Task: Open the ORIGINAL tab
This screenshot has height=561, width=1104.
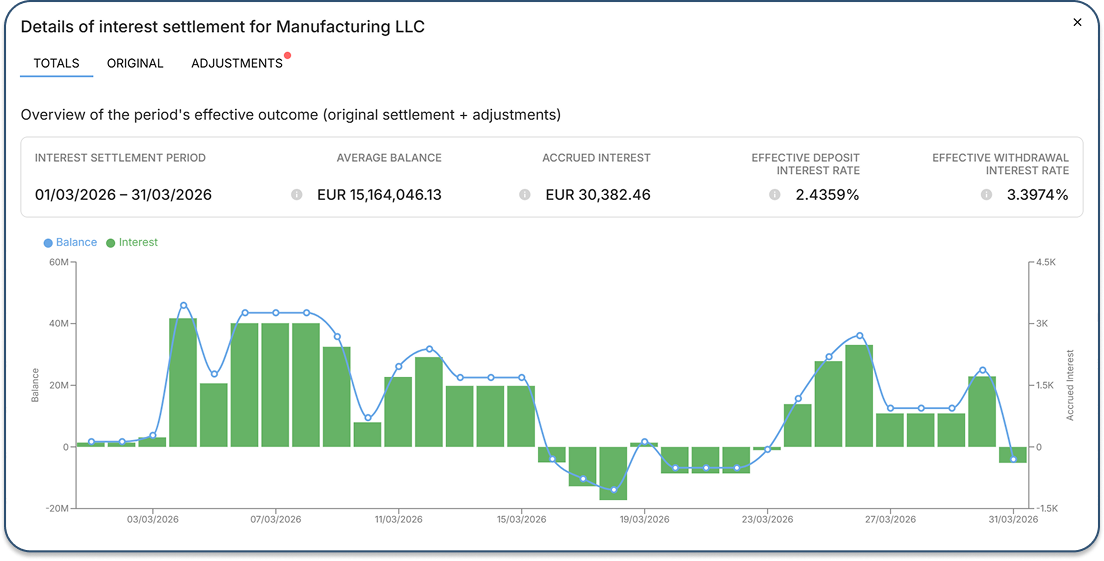Action: [135, 63]
